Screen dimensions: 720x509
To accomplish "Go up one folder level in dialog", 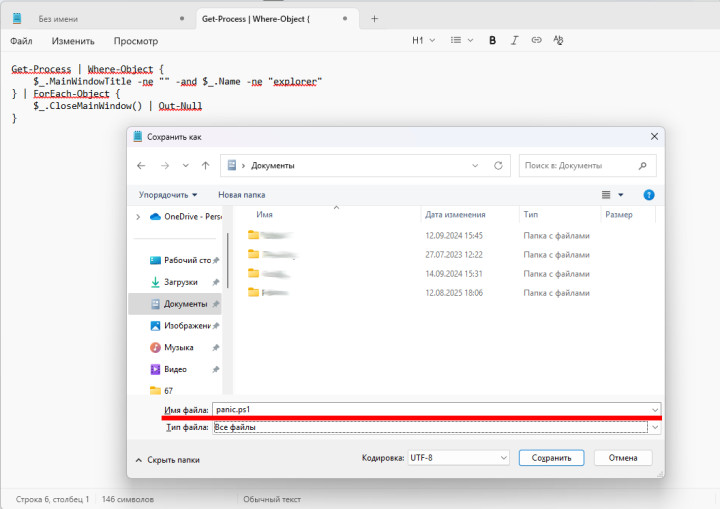I will (205, 165).
